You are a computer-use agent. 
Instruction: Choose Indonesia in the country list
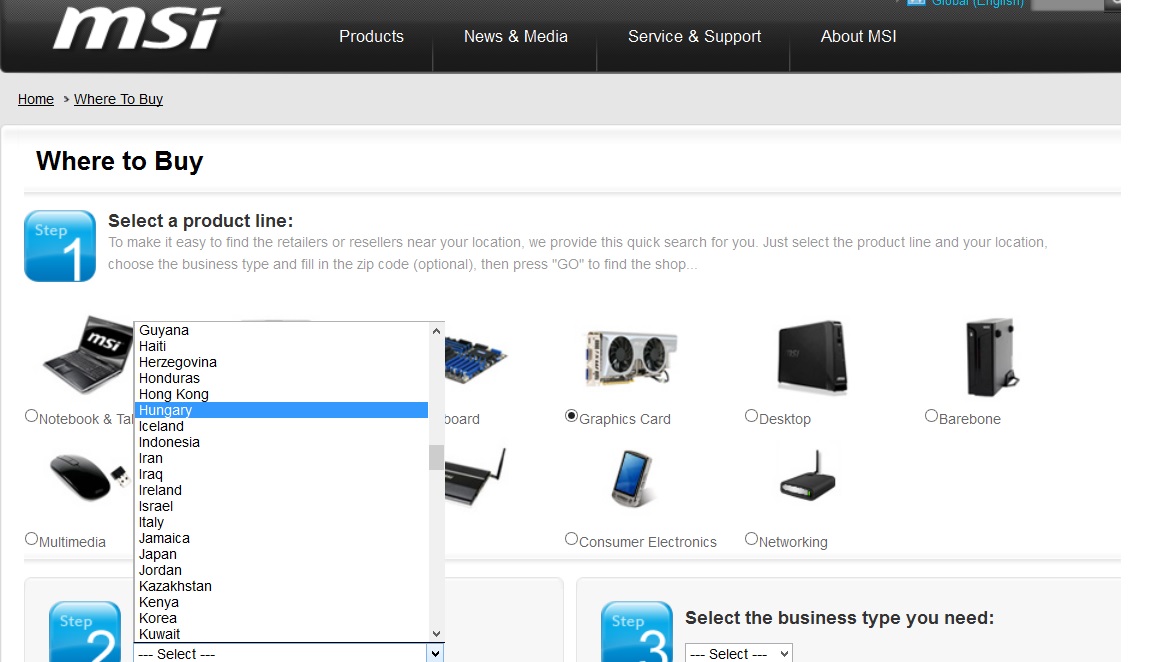click(x=281, y=442)
